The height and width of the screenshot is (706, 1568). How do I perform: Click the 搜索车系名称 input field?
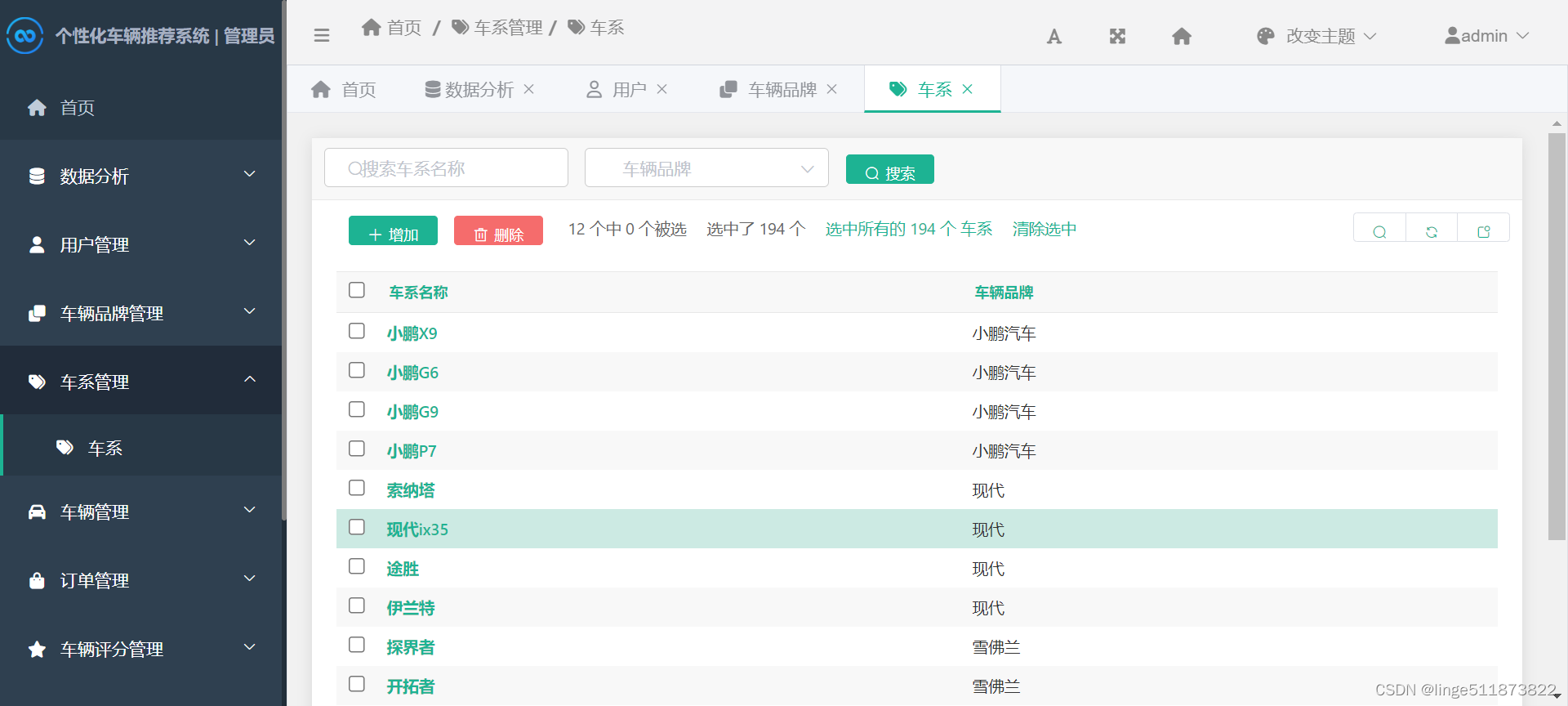pyautogui.click(x=446, y=168)
